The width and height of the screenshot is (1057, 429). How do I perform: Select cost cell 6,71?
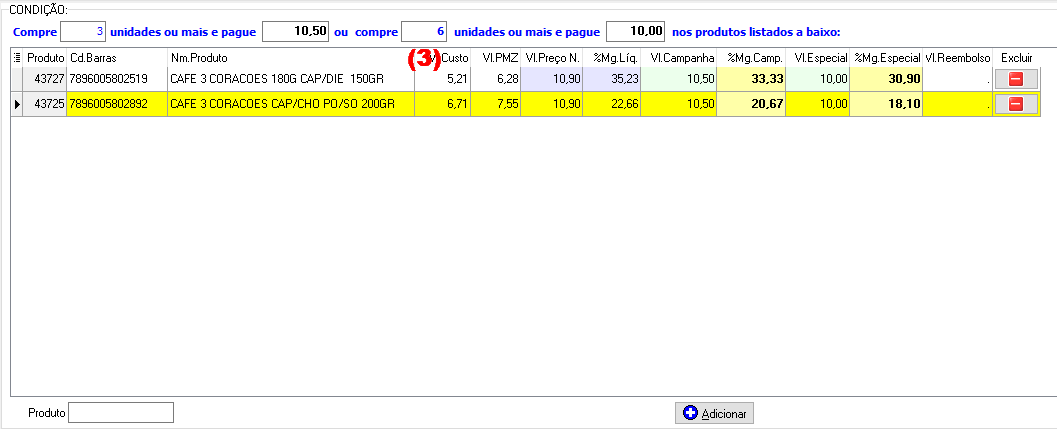443,104
